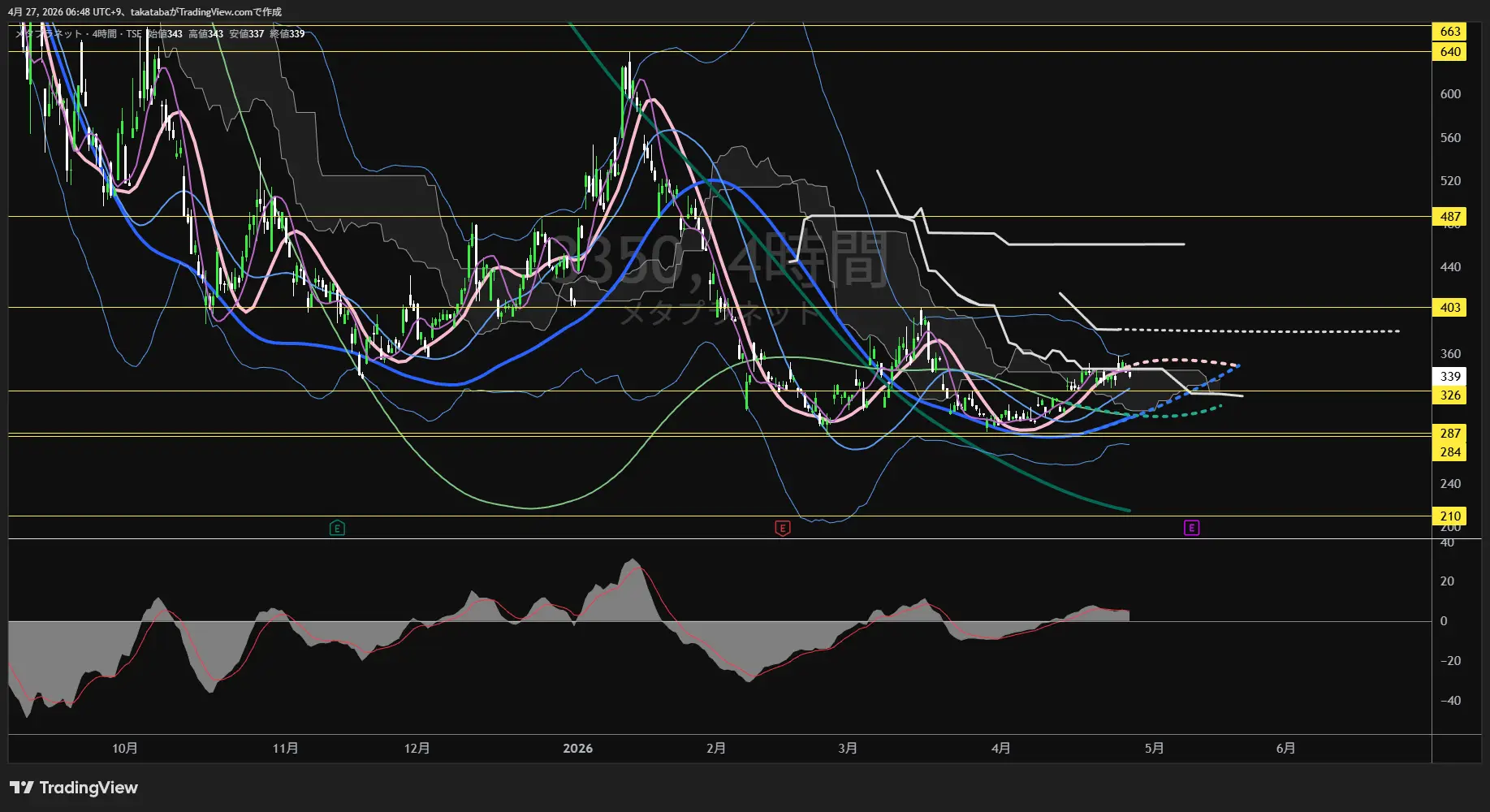
Task: Click the 403 horizontal line price tag
Action: coord(1449,308)
